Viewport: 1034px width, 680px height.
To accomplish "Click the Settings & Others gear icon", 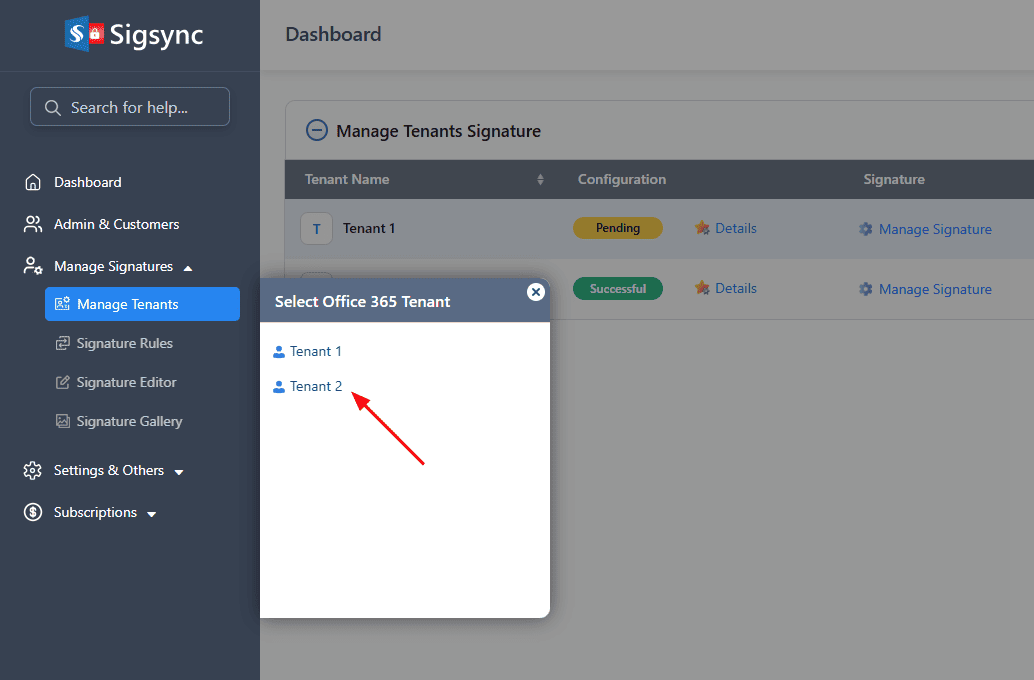I will click(x=33, y=470).
